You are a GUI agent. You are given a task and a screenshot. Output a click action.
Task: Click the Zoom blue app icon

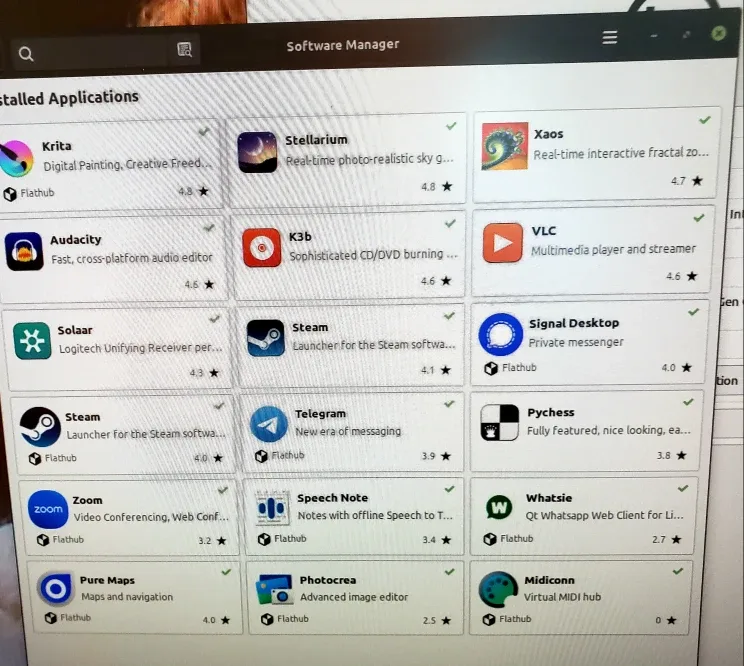pos(48,509)
